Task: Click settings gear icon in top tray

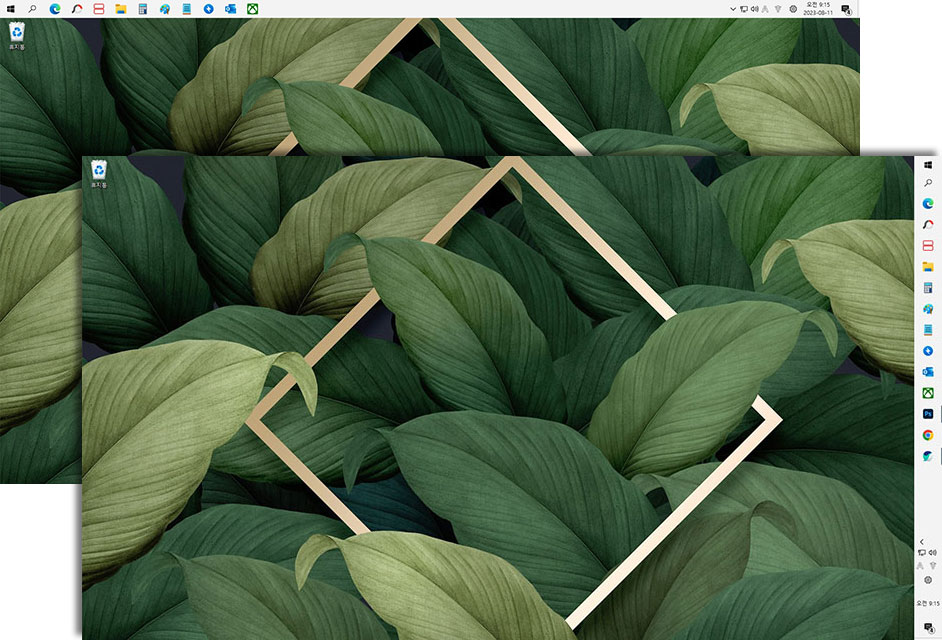Action: [x=793, y=9]
